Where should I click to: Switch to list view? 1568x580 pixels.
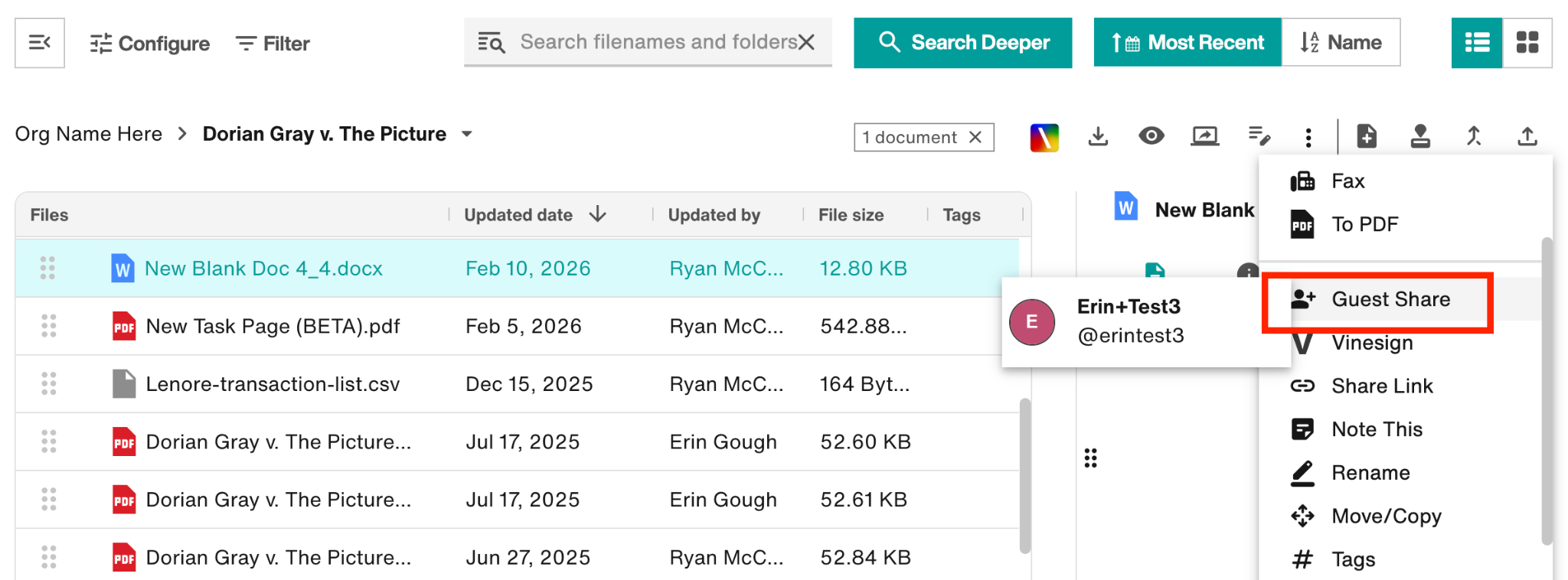coord(1477,43)
